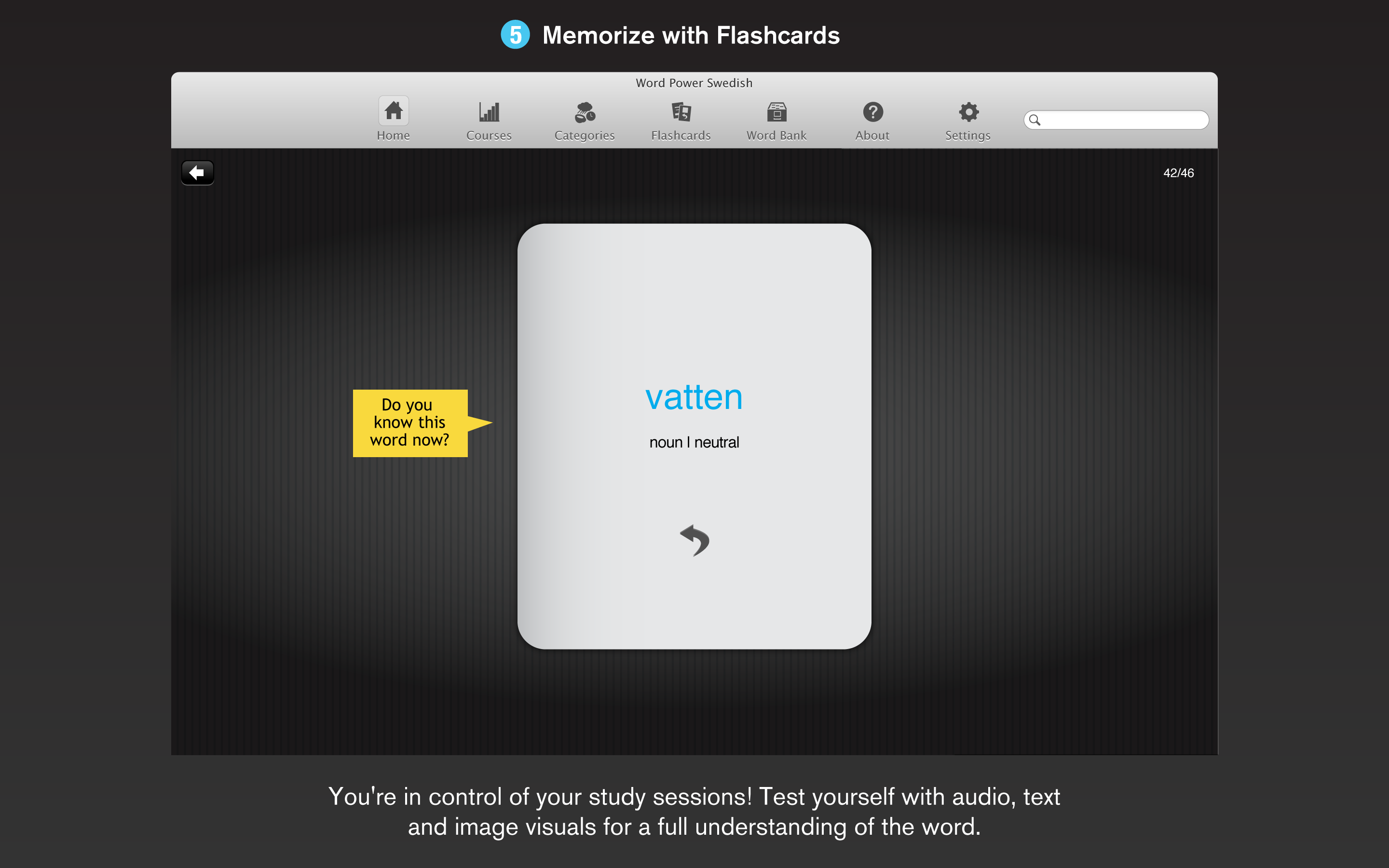
Task: Expand the Courses dropdown list
Action: tap(489, 118)
